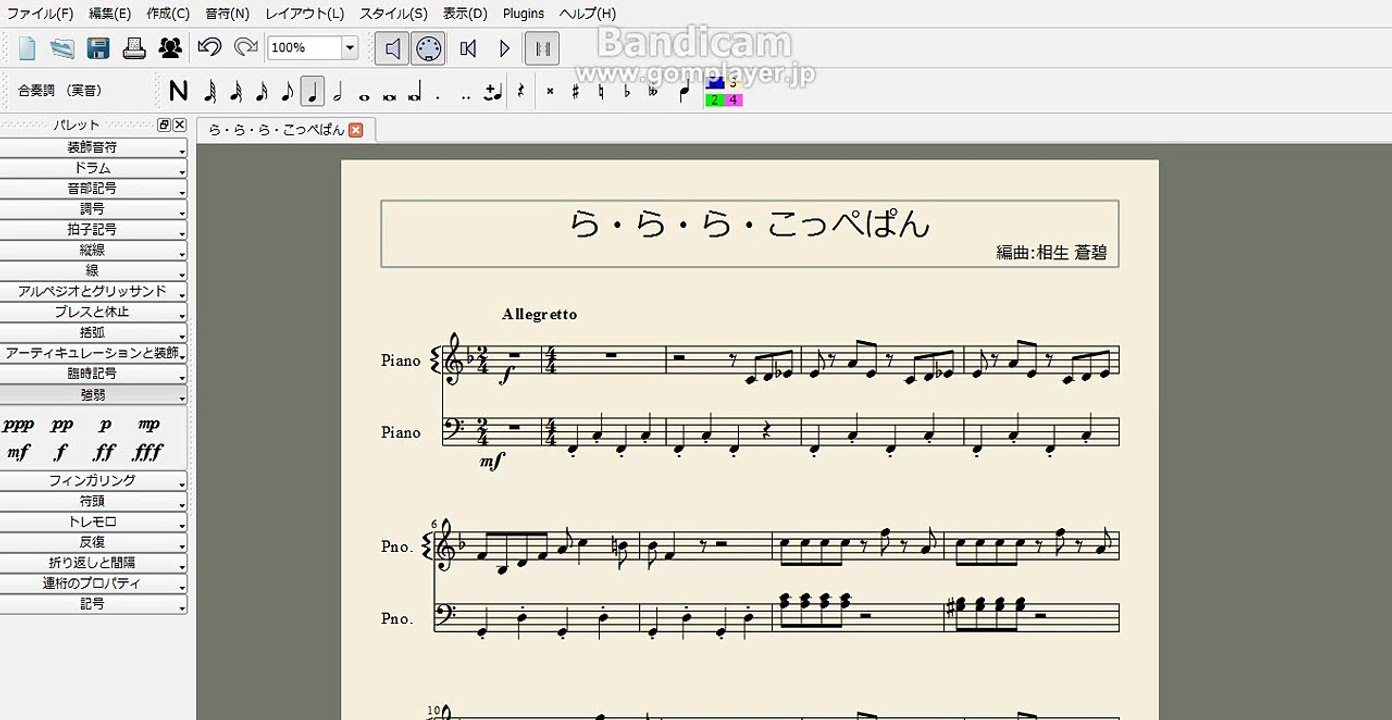The height and width of the screenshot is (720, 1392).
Task: Toggle the speaker sound button
Action: tap(392, 48)
